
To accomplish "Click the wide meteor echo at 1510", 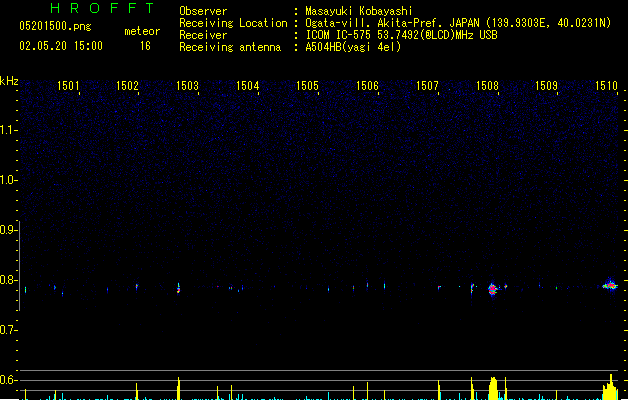I will click(610, 285).
